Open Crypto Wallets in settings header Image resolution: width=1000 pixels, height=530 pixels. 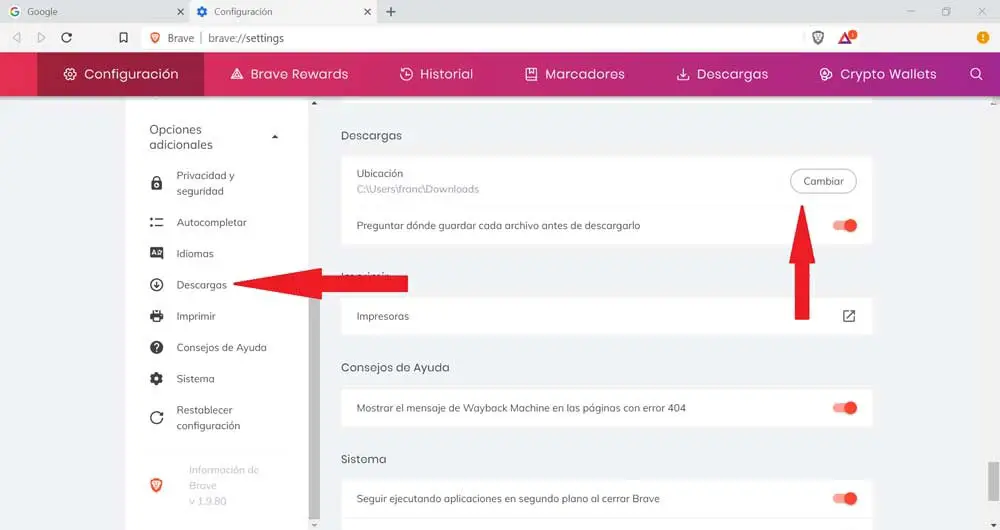(x=878, y=74)
